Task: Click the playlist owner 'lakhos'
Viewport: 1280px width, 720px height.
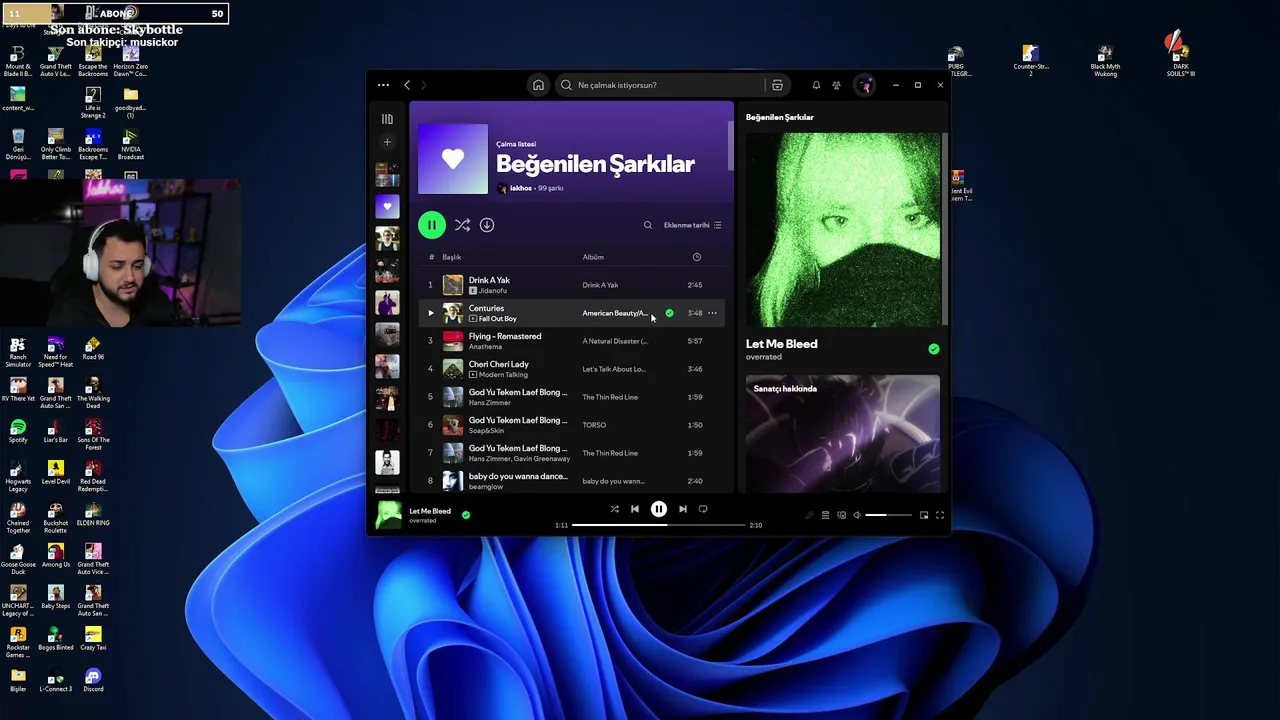Action: pos(521,188)
